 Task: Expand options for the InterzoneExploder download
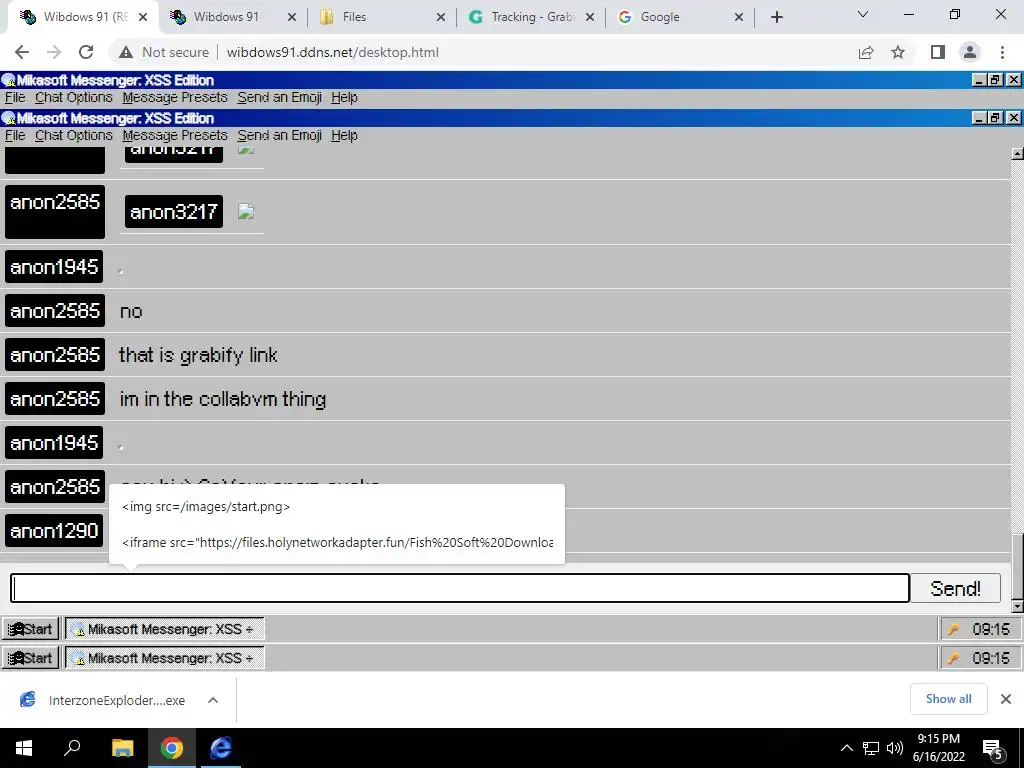click(212, 700)
